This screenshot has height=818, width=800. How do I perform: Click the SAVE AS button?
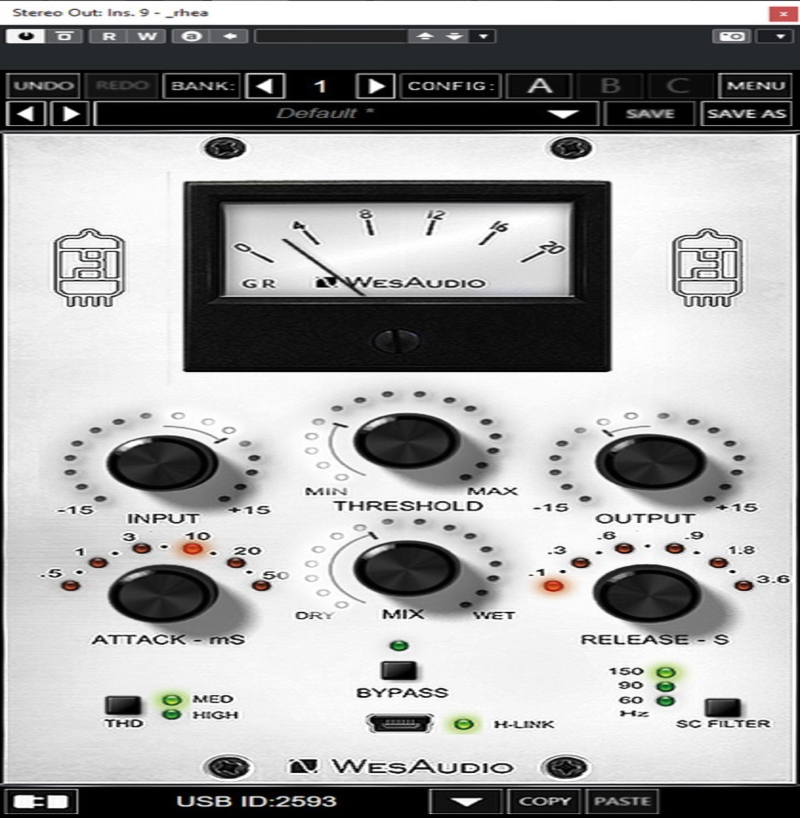746,114
